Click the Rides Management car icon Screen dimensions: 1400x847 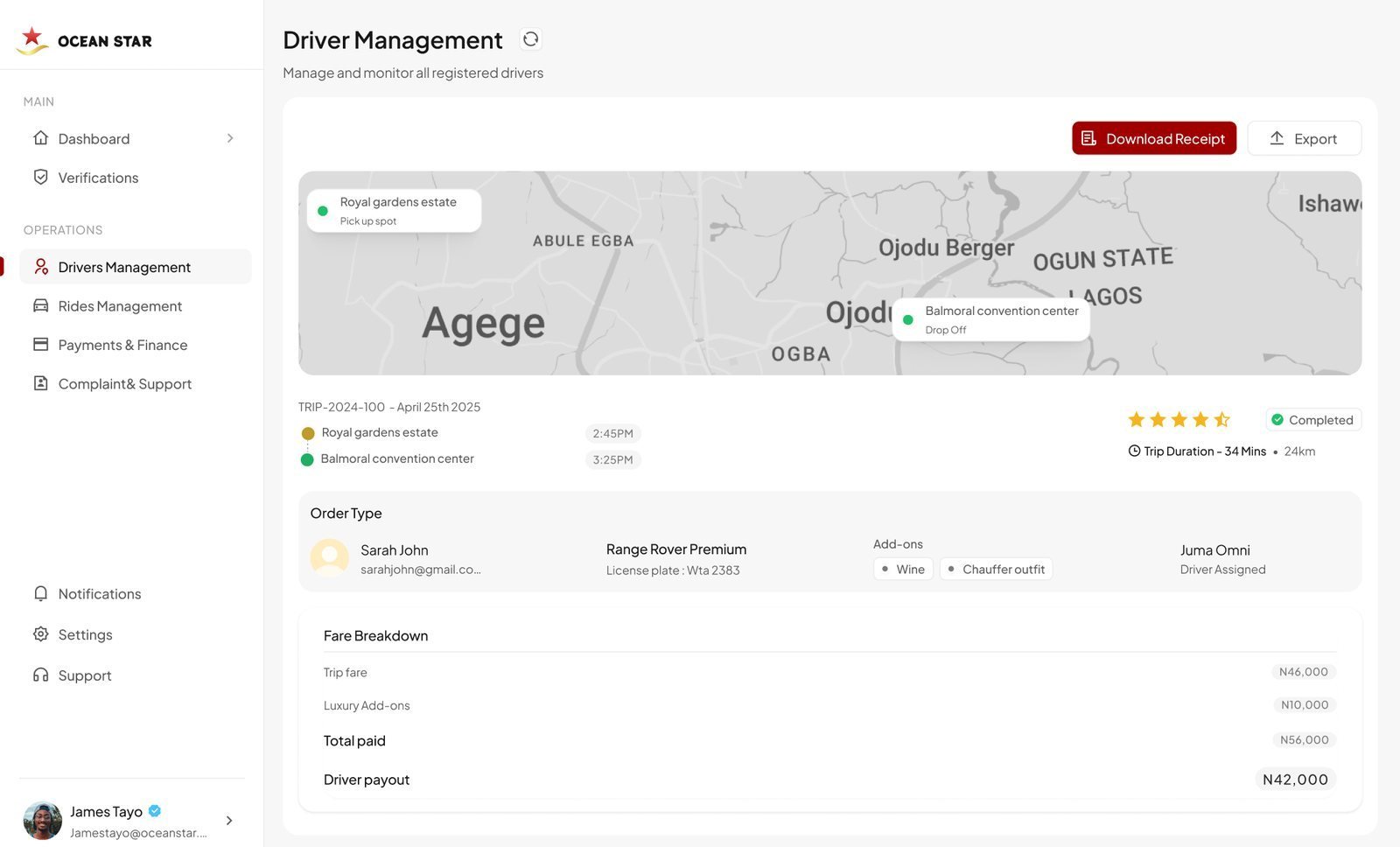click(x=40, y=305)
